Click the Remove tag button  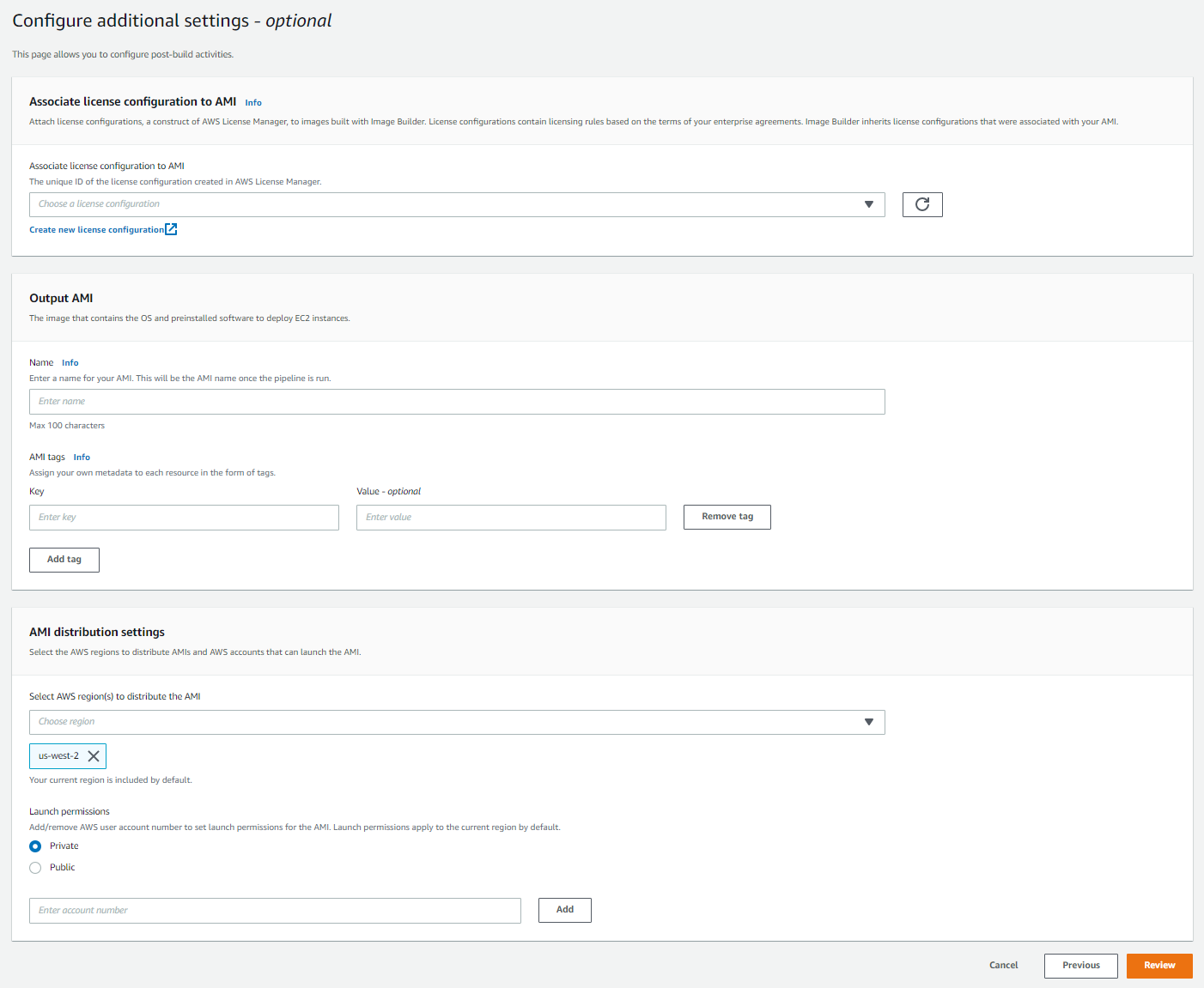[727, 517]
